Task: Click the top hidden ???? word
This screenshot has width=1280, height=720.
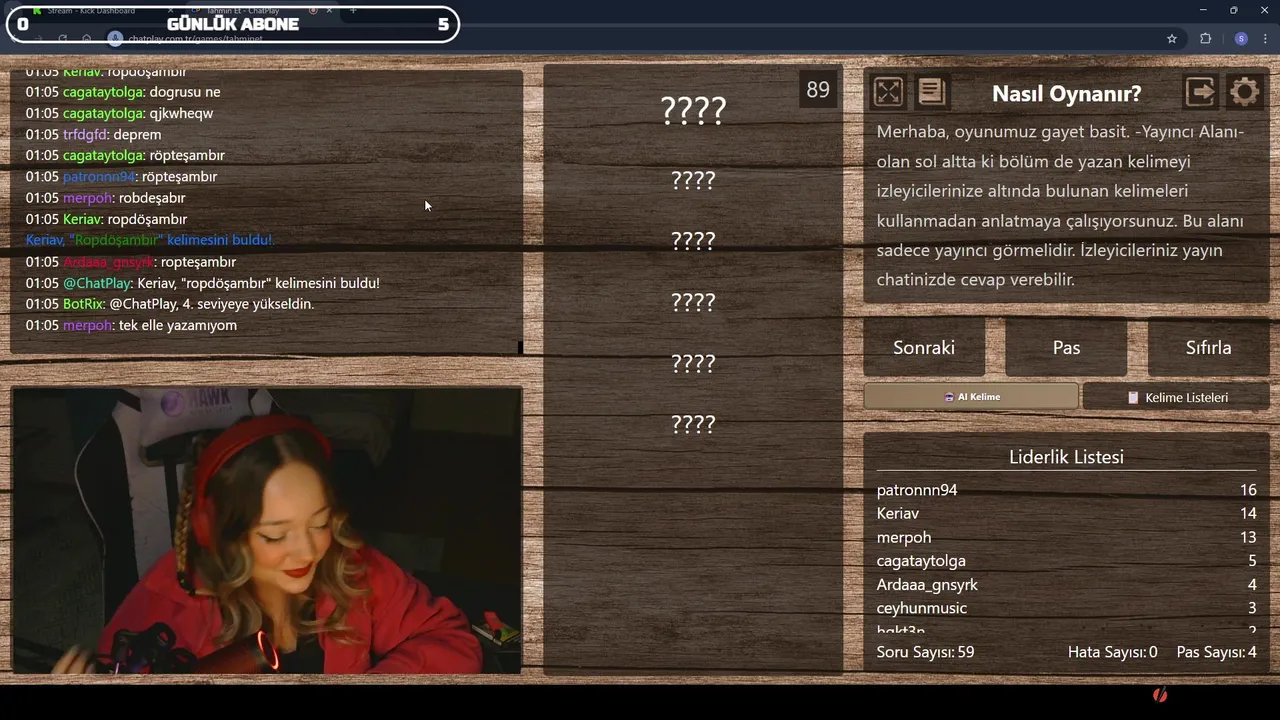Action: [x=693, y=110]
